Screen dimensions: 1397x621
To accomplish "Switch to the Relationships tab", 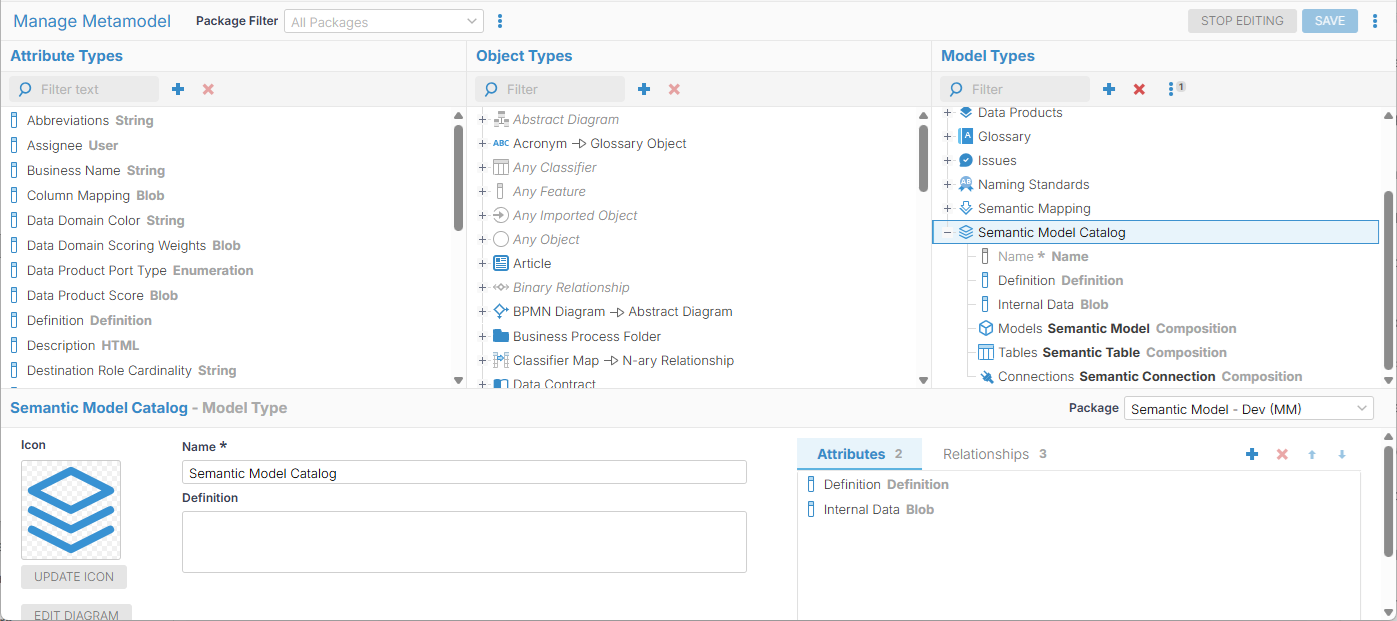I will click(994, 454).
